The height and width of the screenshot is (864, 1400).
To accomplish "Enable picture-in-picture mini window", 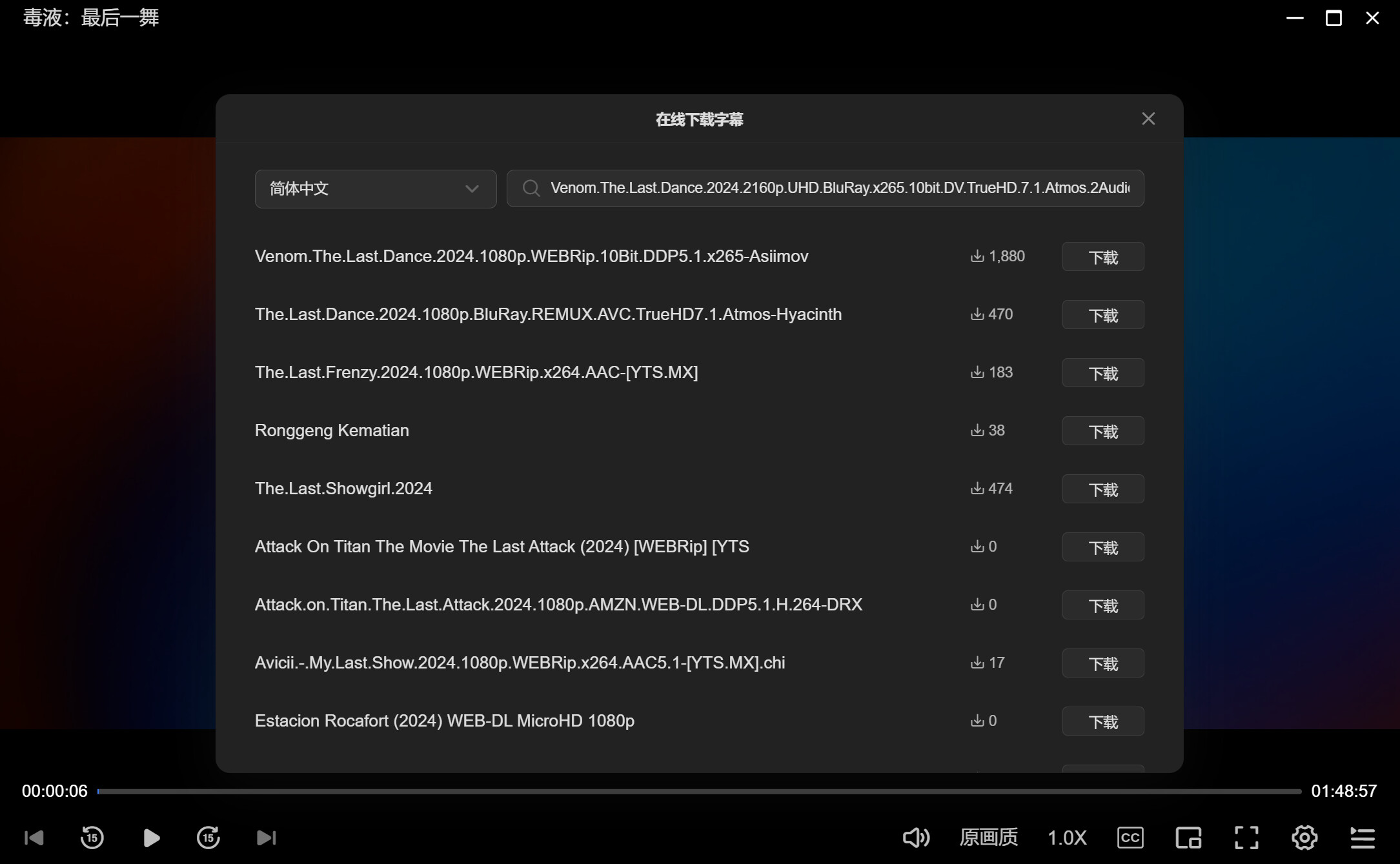I will (x=1188, y=838).
